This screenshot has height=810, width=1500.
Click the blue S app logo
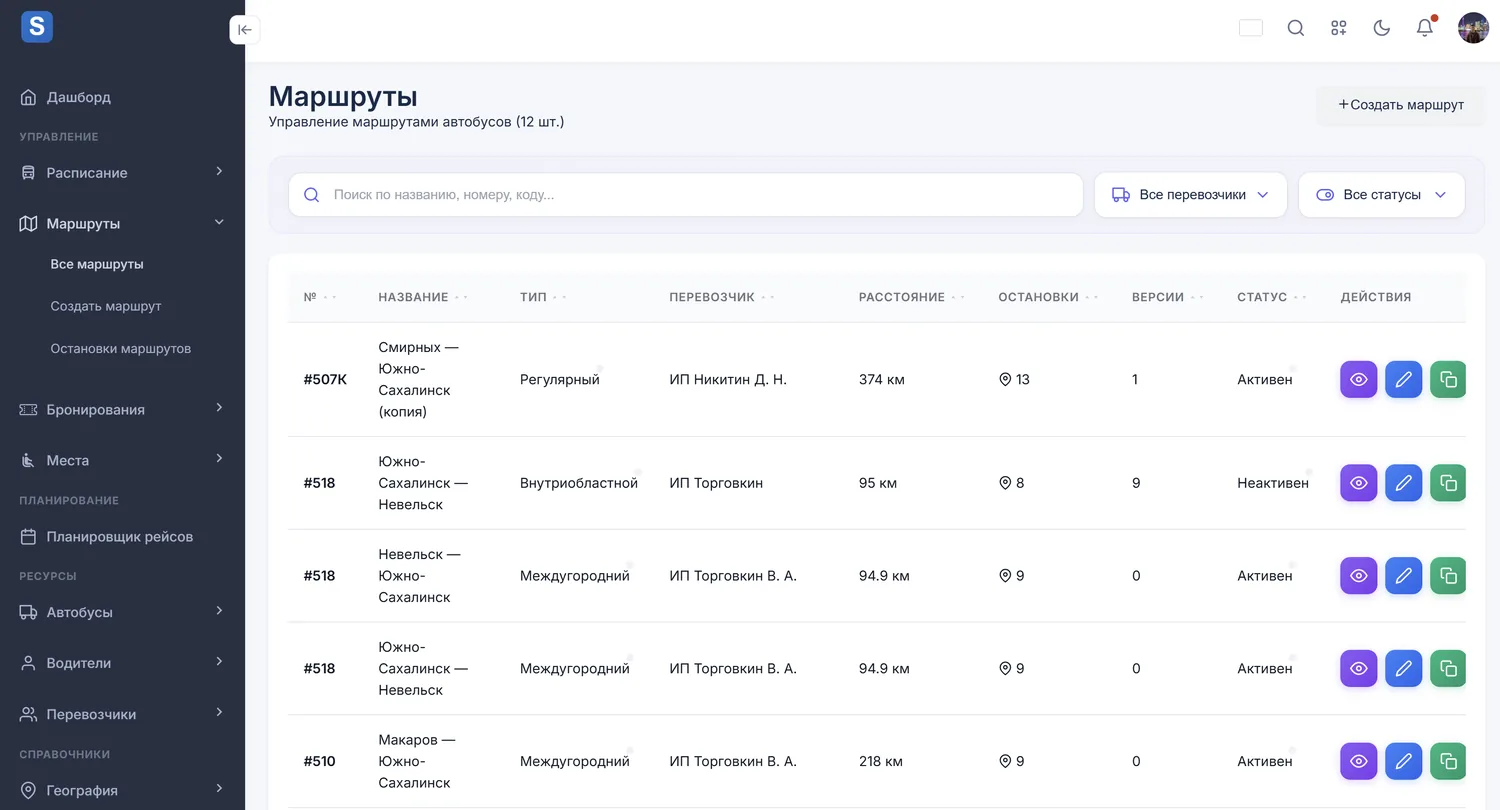click(x=37, y=27)
